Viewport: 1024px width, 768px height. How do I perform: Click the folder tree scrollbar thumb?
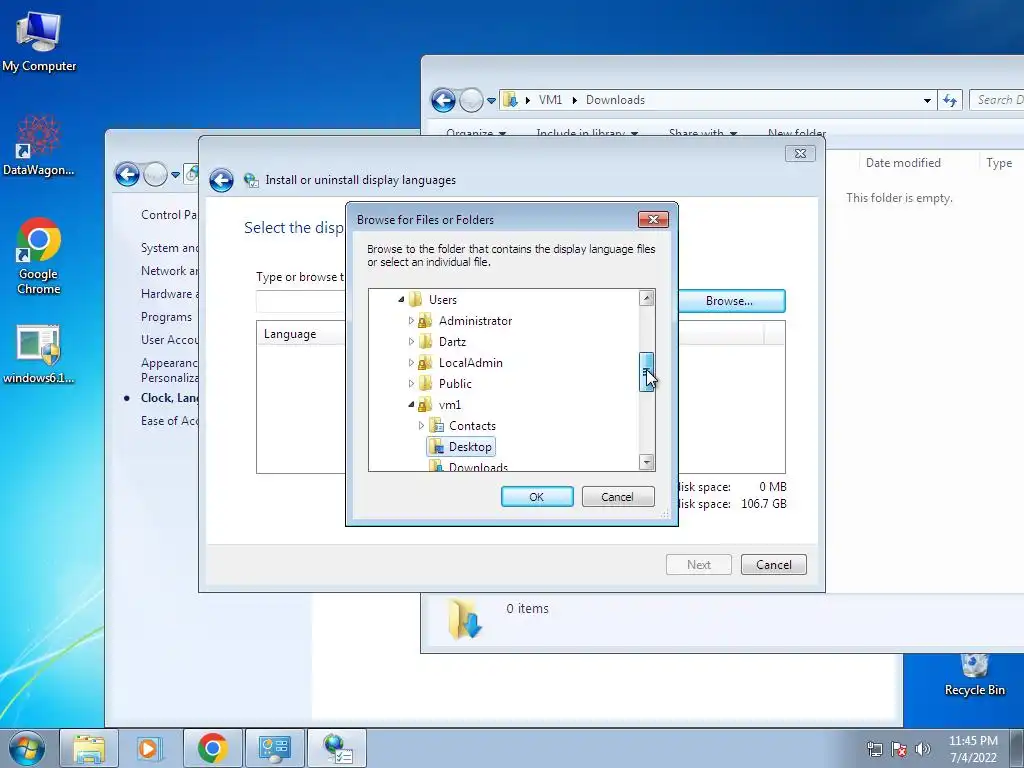(647, 372)
